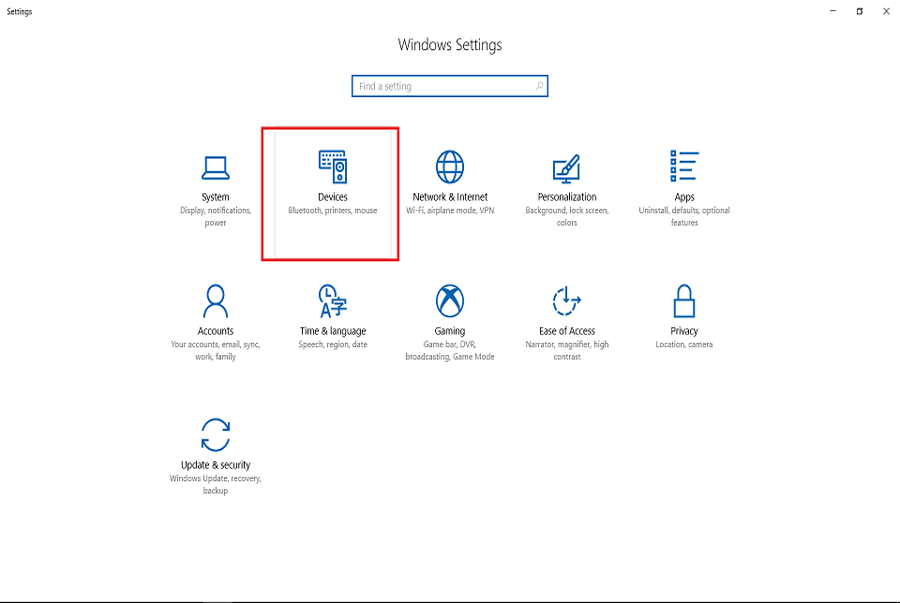Click 'Uninstall, defaults, optional features' description
900x603 pixels.
click(x=684, y=216)
